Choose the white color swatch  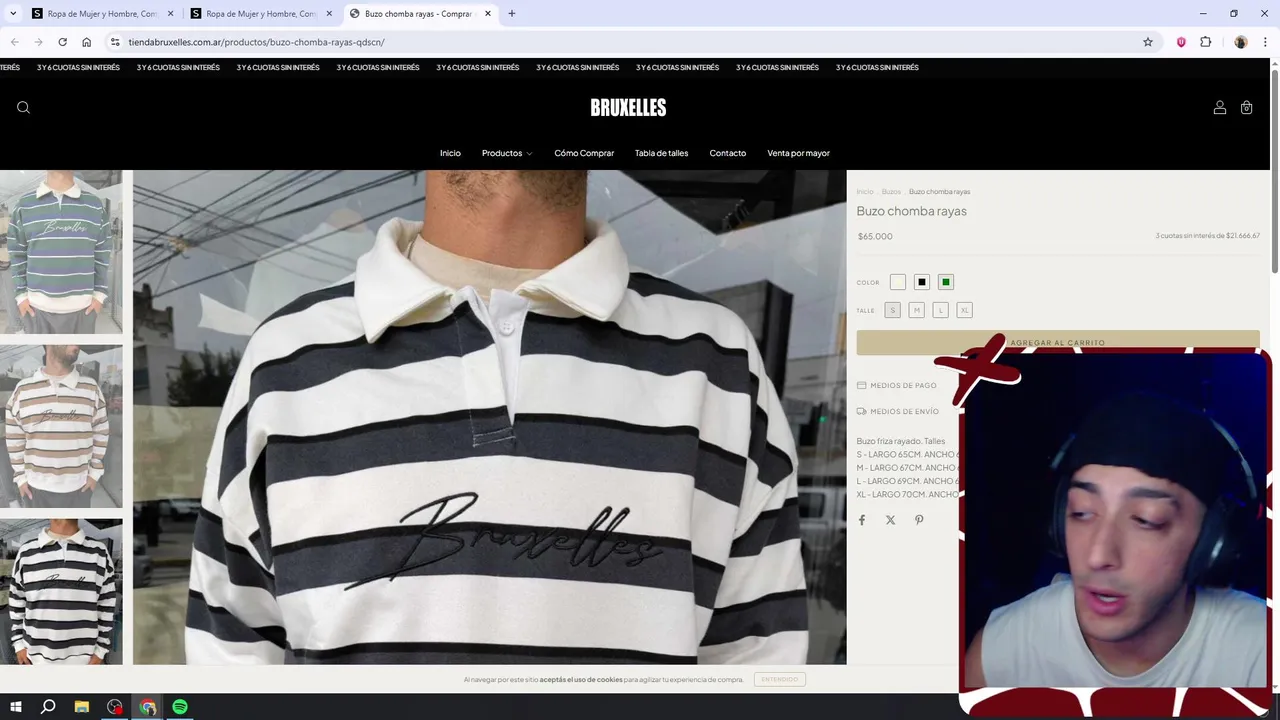coord(897,282)
